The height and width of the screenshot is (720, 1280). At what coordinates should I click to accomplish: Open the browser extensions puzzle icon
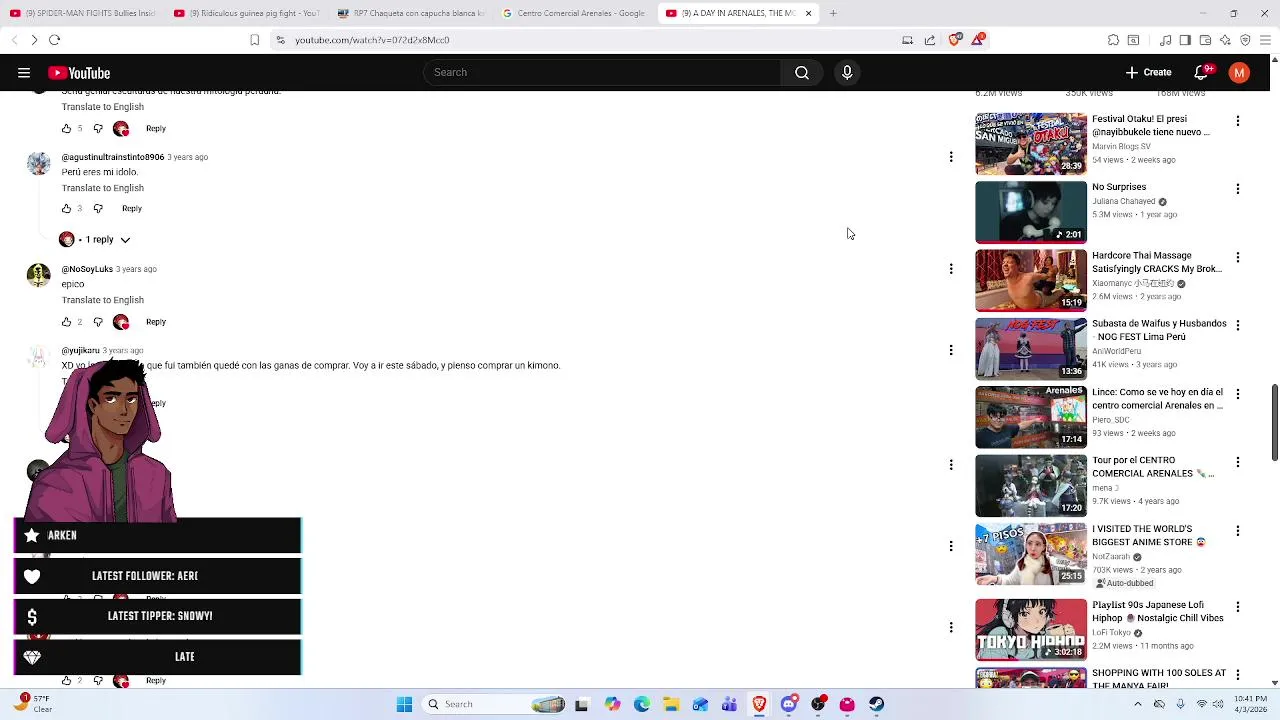click(x=1113, y=40)
